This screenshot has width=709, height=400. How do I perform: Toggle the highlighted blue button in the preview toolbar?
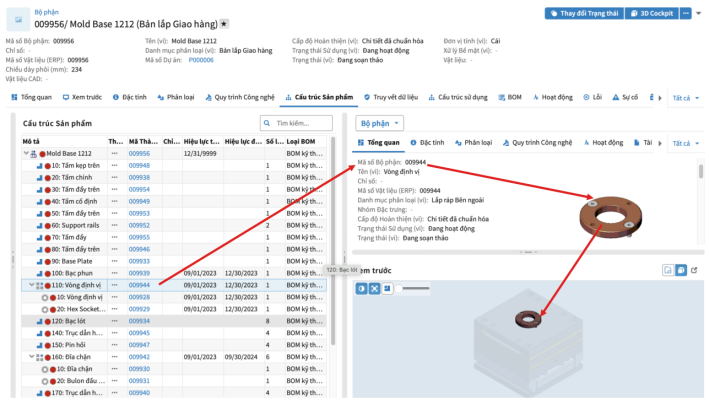coord(374,288)
